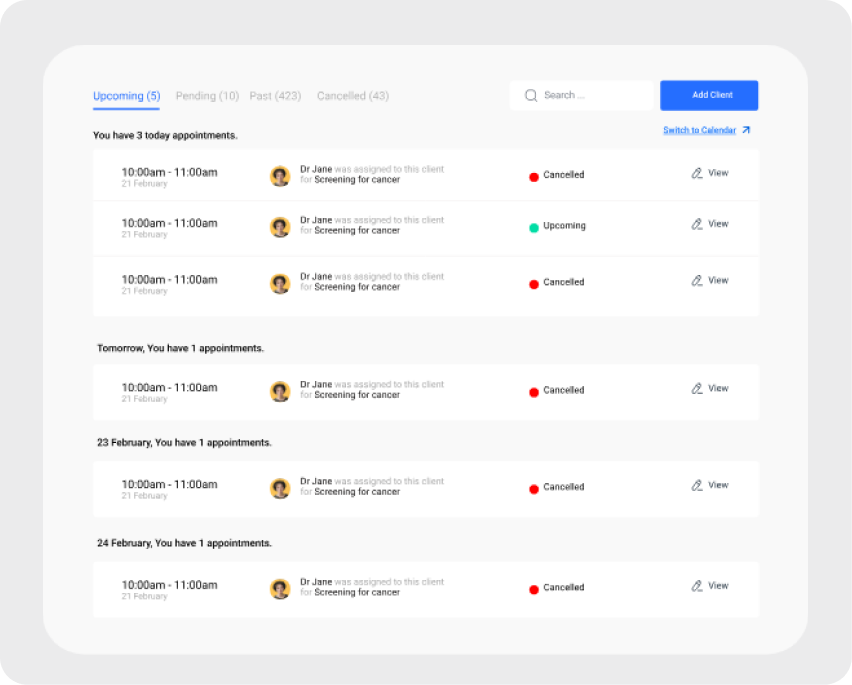Click View on the third appointment today

click(717, 281)
